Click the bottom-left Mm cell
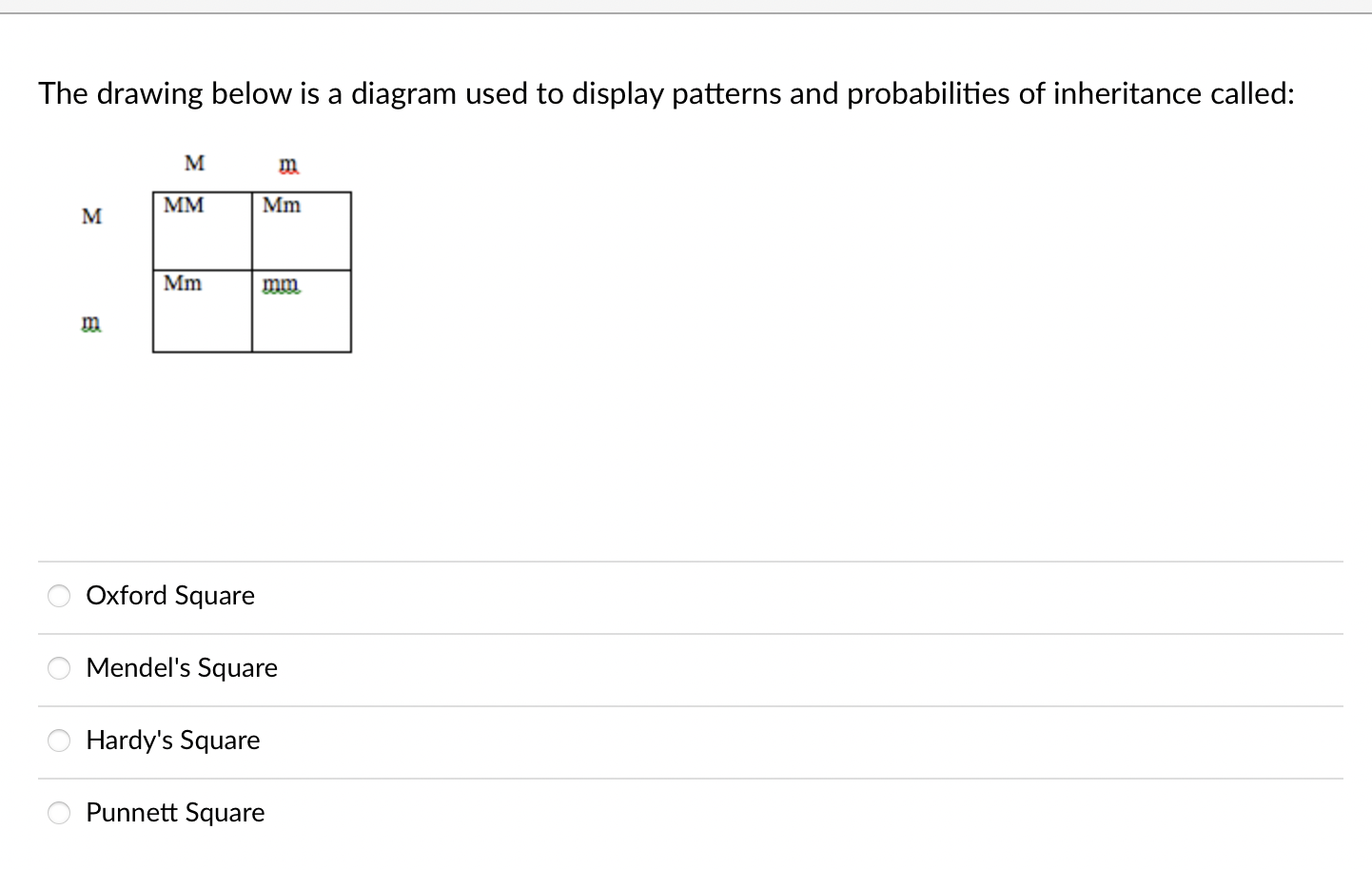This screenshot has width=1372, height=870. click(201, 311)
